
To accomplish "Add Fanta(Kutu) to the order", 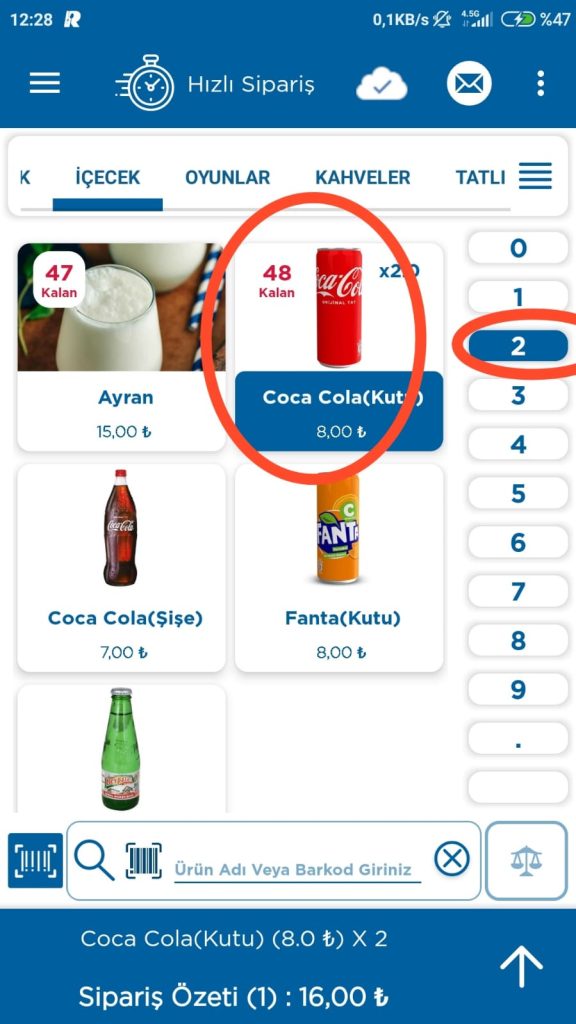I will (340, 568).
